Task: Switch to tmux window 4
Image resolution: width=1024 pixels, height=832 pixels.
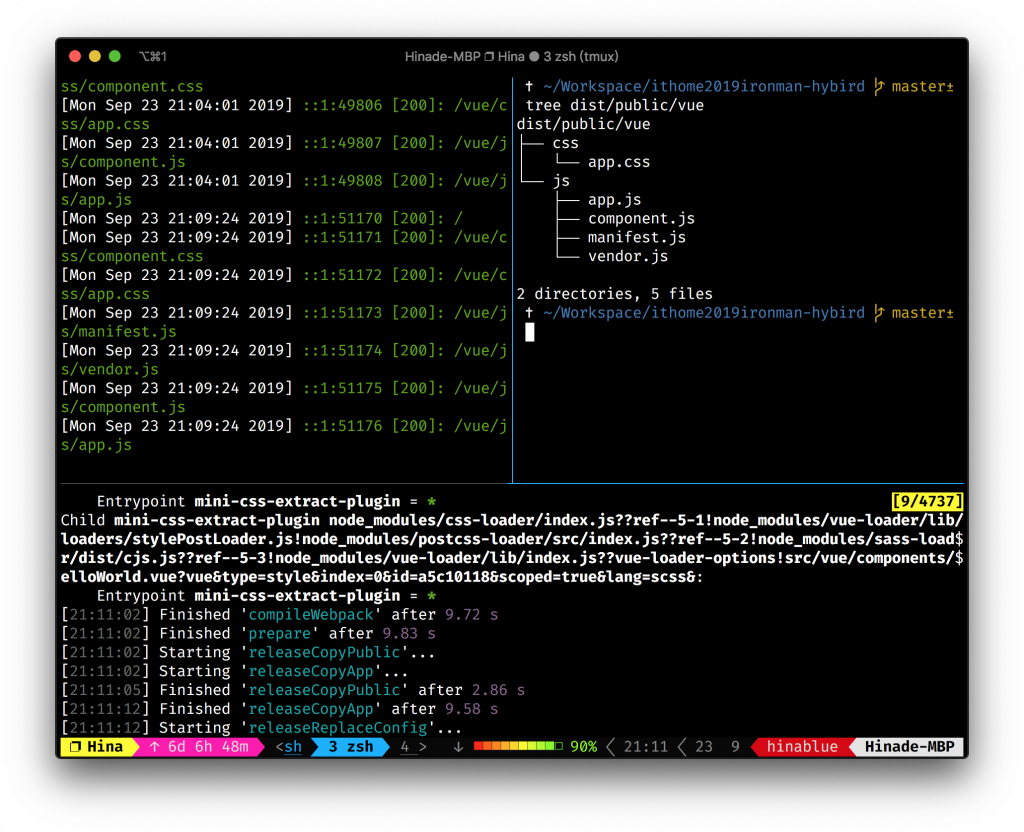Action: (405, 746)
